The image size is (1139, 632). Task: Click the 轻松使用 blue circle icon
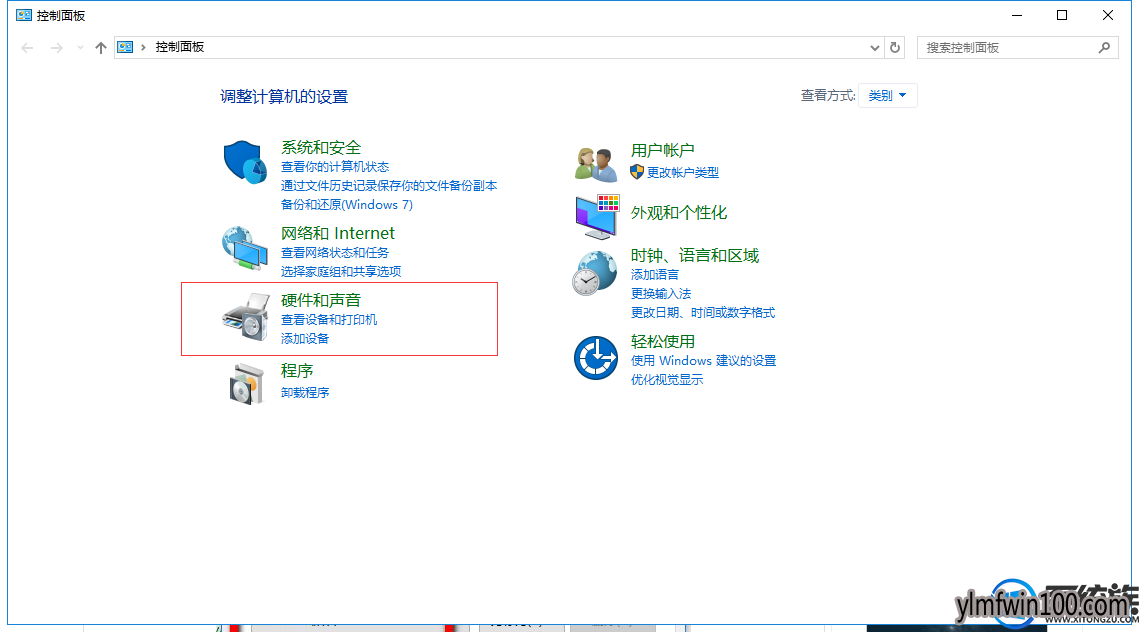596,357
